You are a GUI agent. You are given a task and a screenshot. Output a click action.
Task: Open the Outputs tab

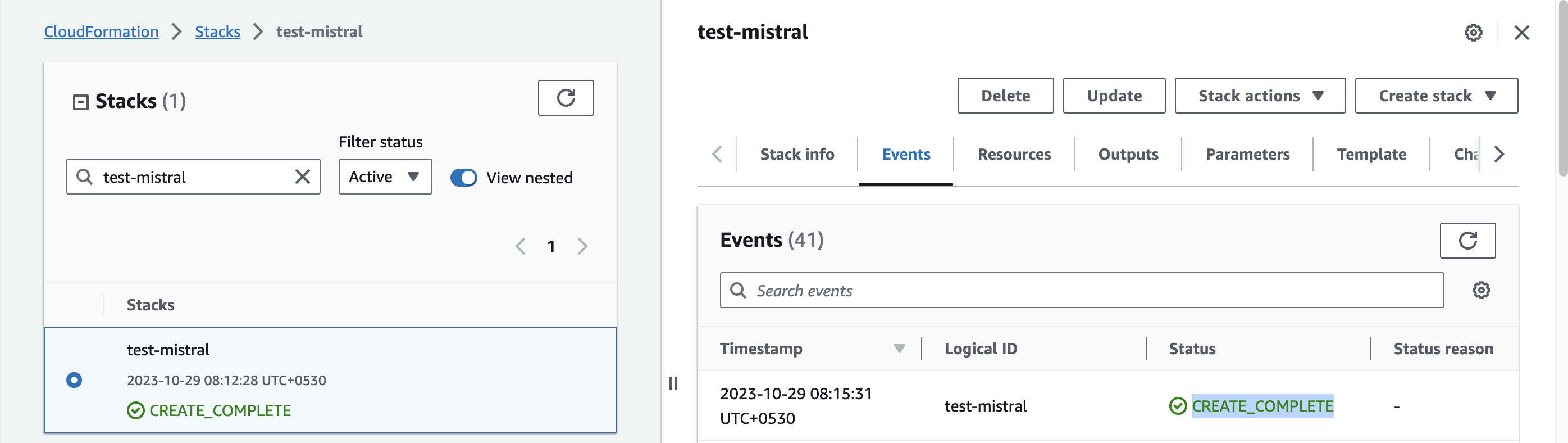pos(1127,154)
